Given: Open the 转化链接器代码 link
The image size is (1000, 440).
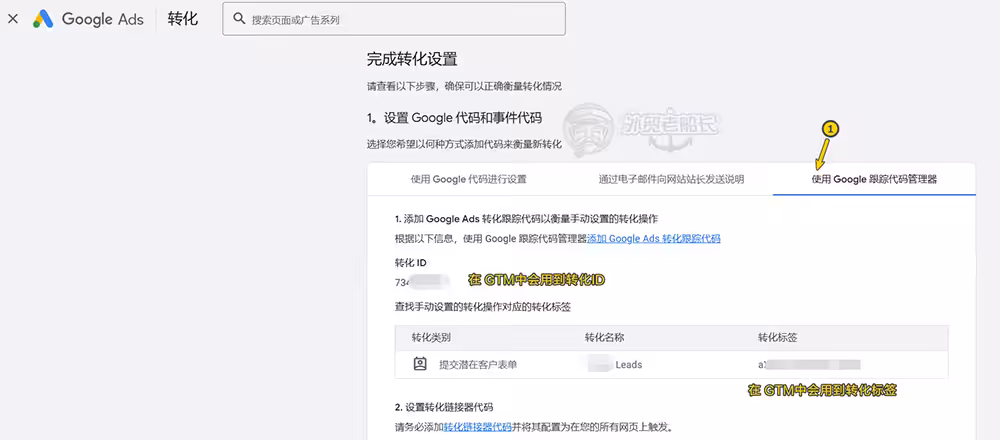Looking at the screenshot, I should tap(478, 427).
